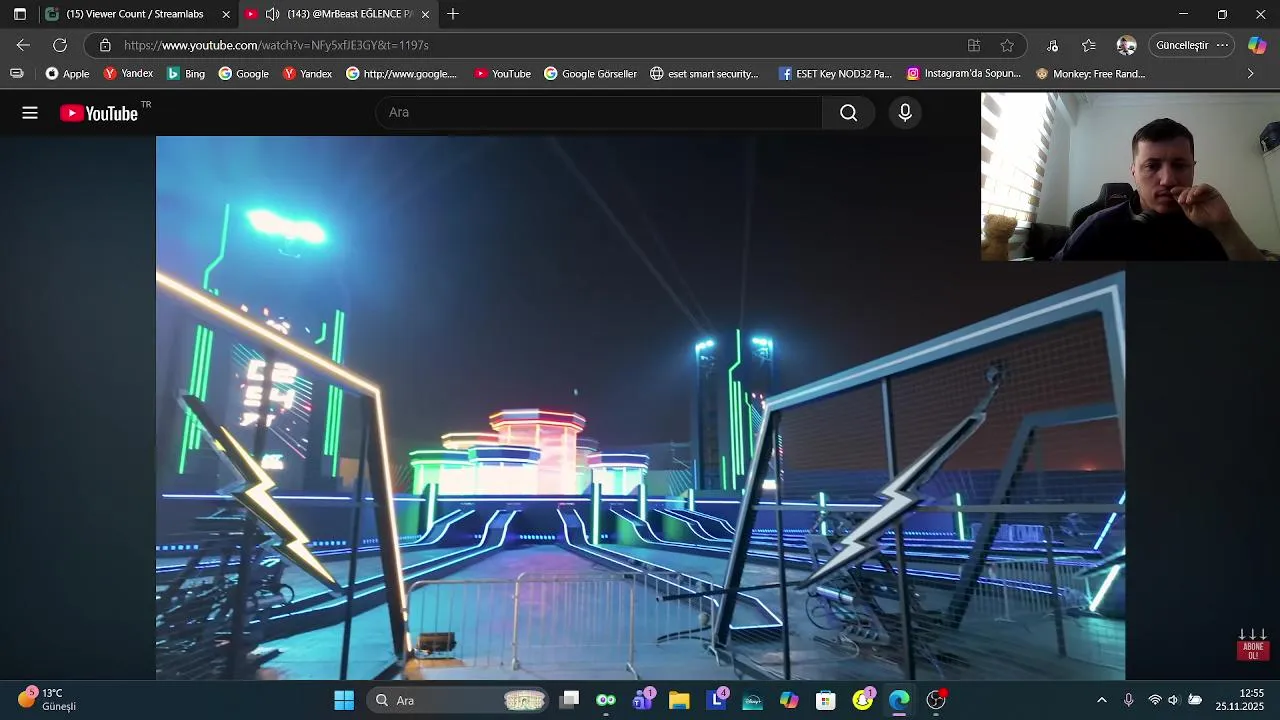Screen dimensions: 1280x720
Task: Open Task View from the taskbar
Action: point(569,700)
